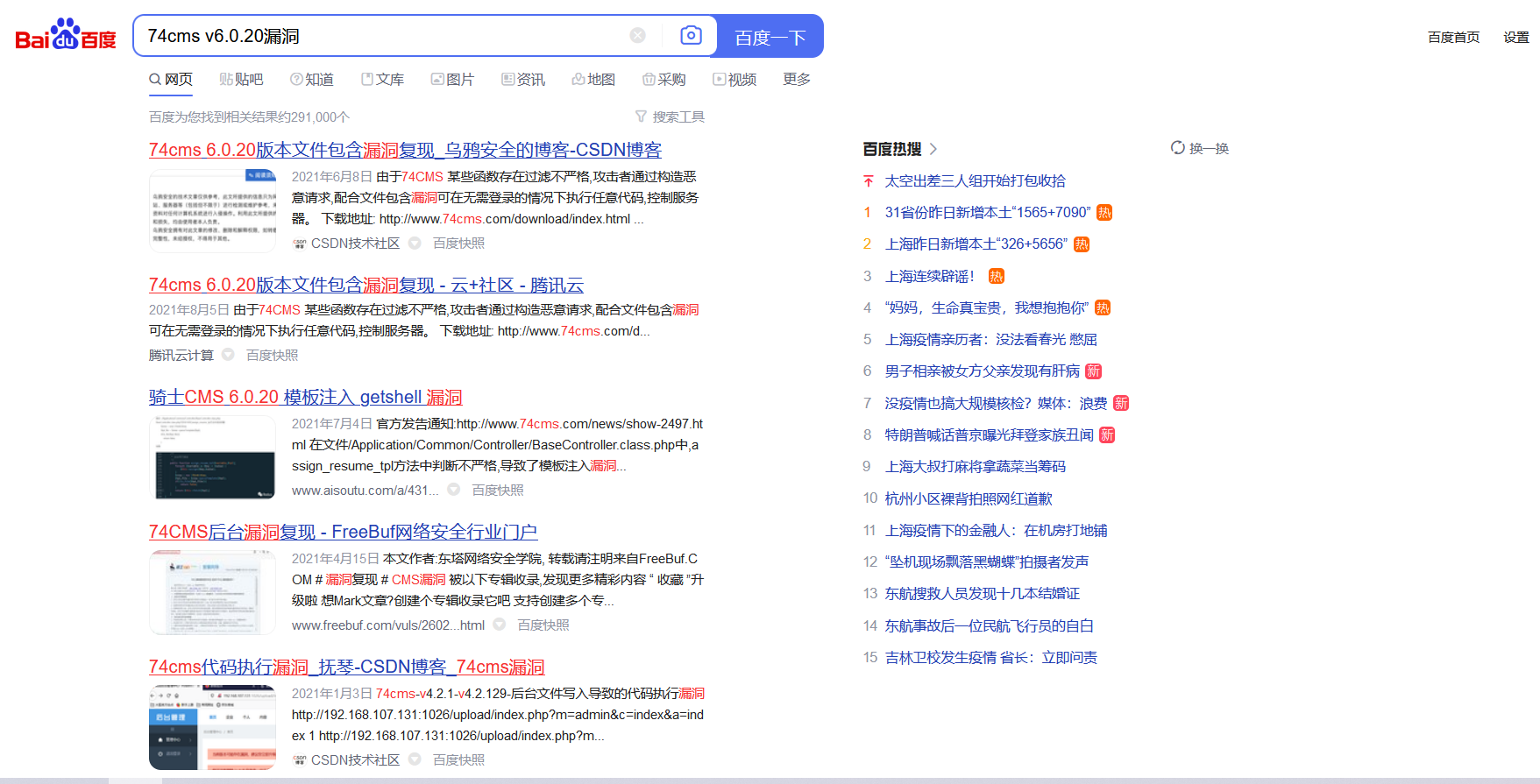Open 百度快照 for first CSDN result
The width and height of the screenshot is (1540, 784).
pos(458,244)
